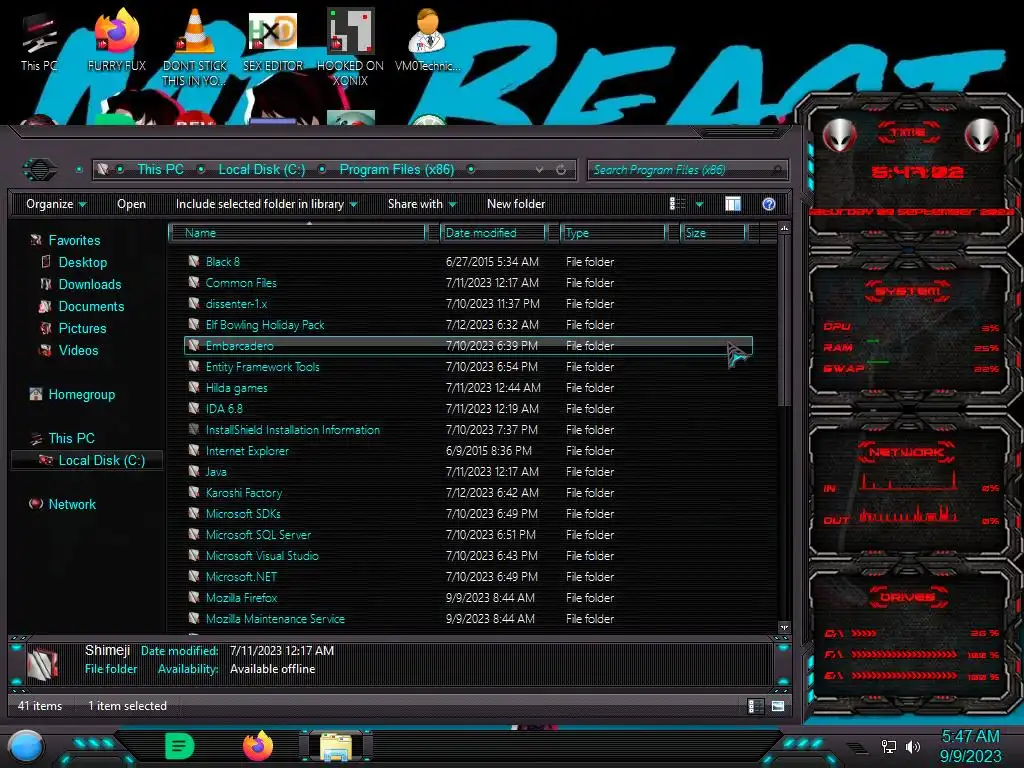Open VM0Technic desktop shortcut
Viewport: 1024px width, 768px height.
(428, 40)
